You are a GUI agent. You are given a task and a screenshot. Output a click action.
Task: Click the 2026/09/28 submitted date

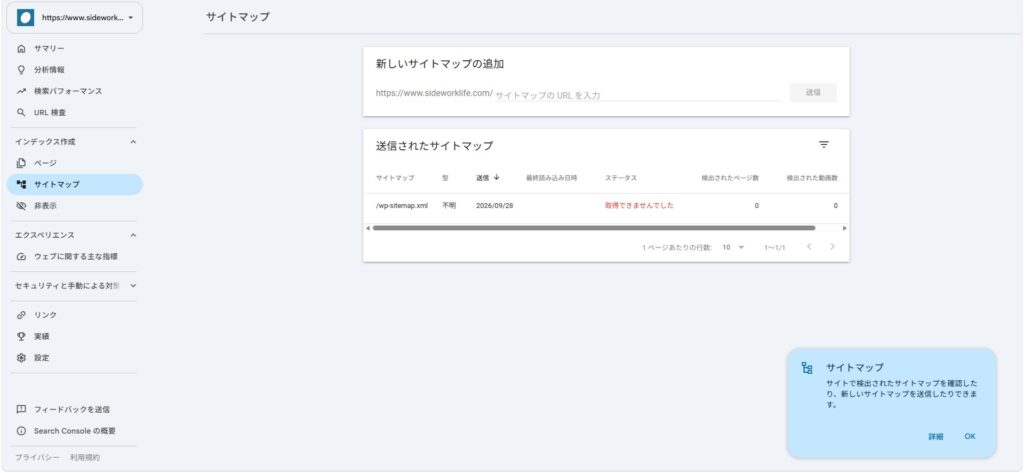(495, 205)
